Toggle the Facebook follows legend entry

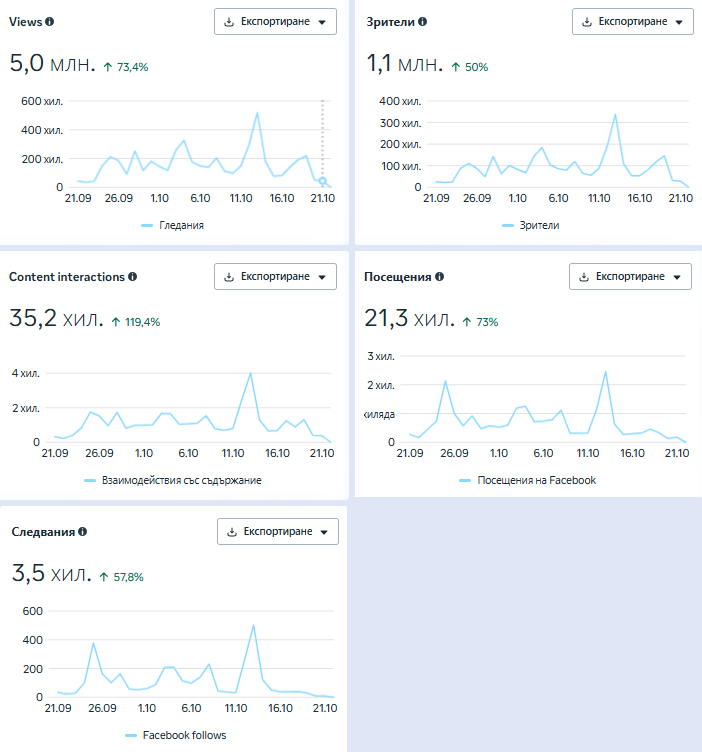click(x=176, y=736)
